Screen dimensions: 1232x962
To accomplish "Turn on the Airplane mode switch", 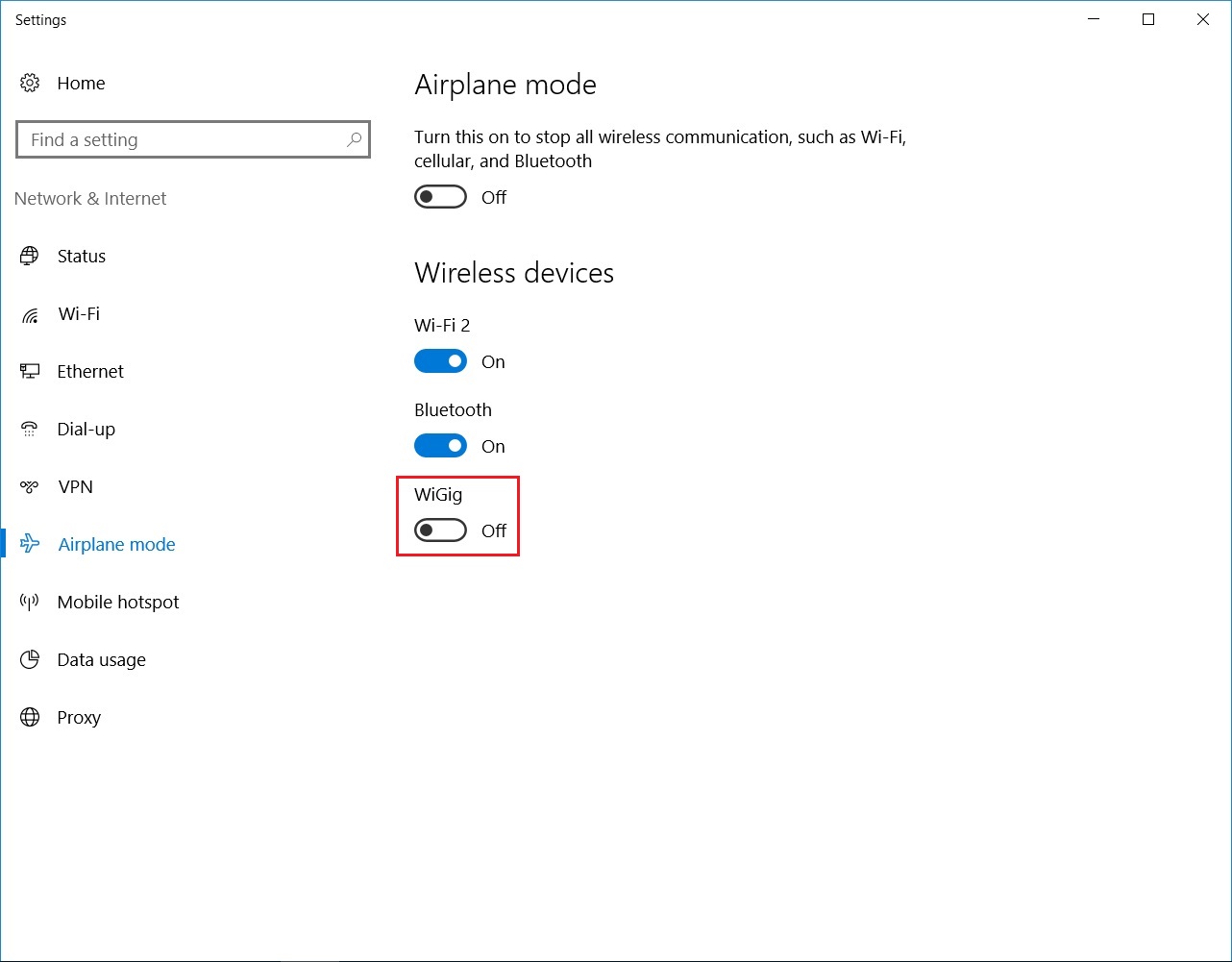I will pyautogui.click(x=440, y=197).
